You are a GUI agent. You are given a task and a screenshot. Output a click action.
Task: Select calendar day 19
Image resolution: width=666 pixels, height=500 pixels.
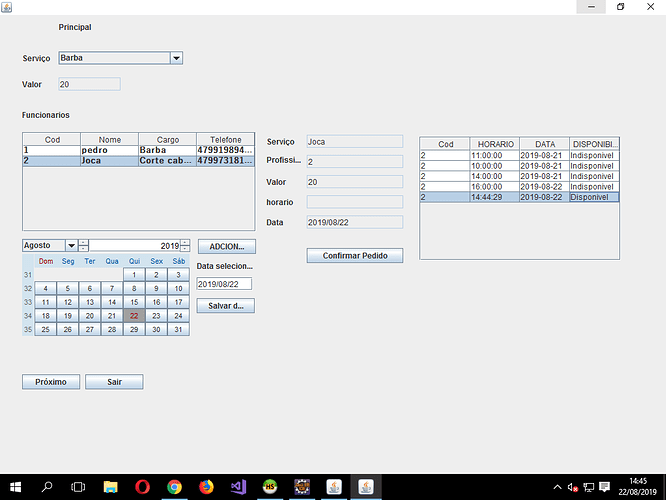[68, 316]
